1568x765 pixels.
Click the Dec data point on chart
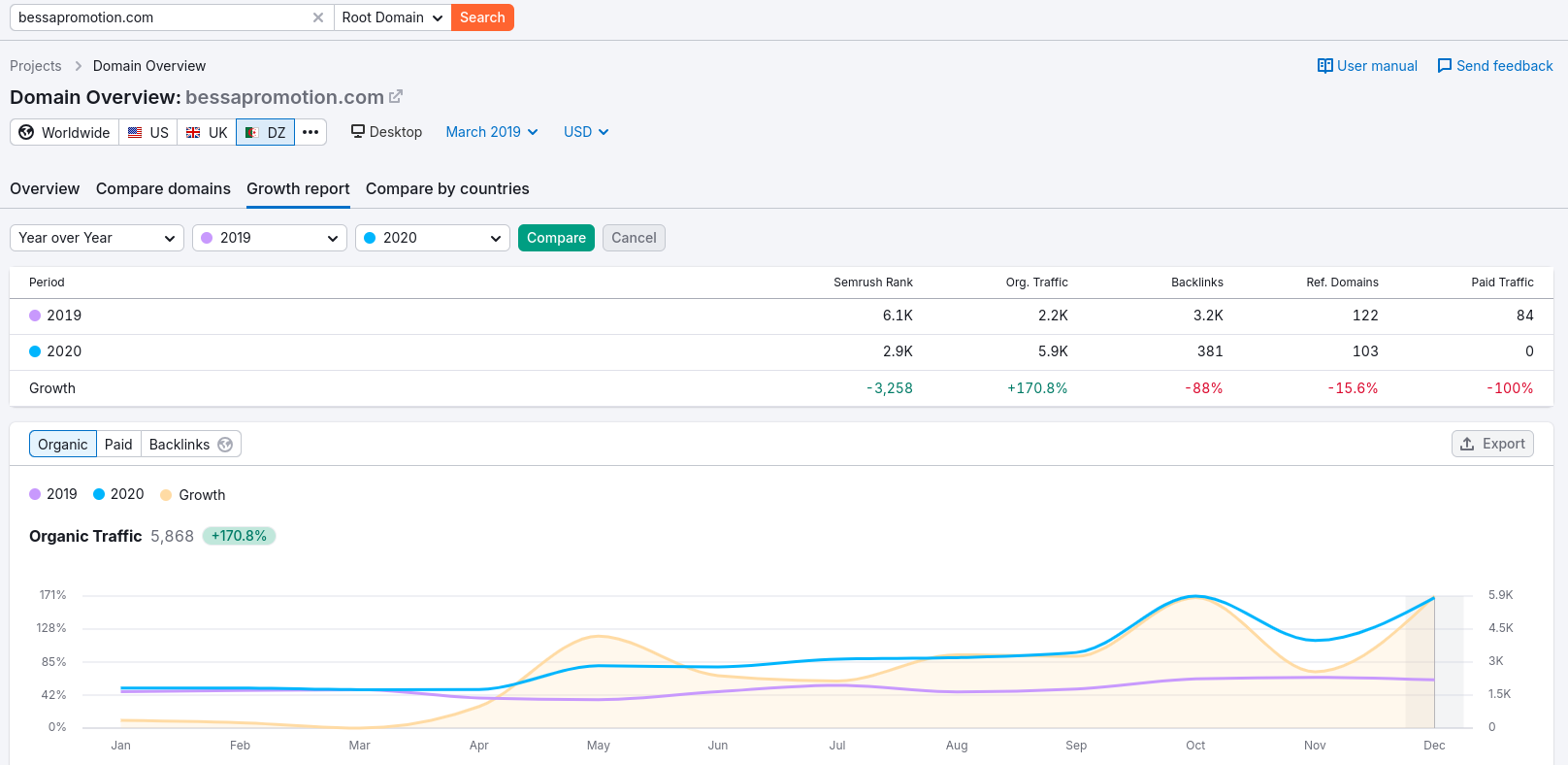[1434, 598]
